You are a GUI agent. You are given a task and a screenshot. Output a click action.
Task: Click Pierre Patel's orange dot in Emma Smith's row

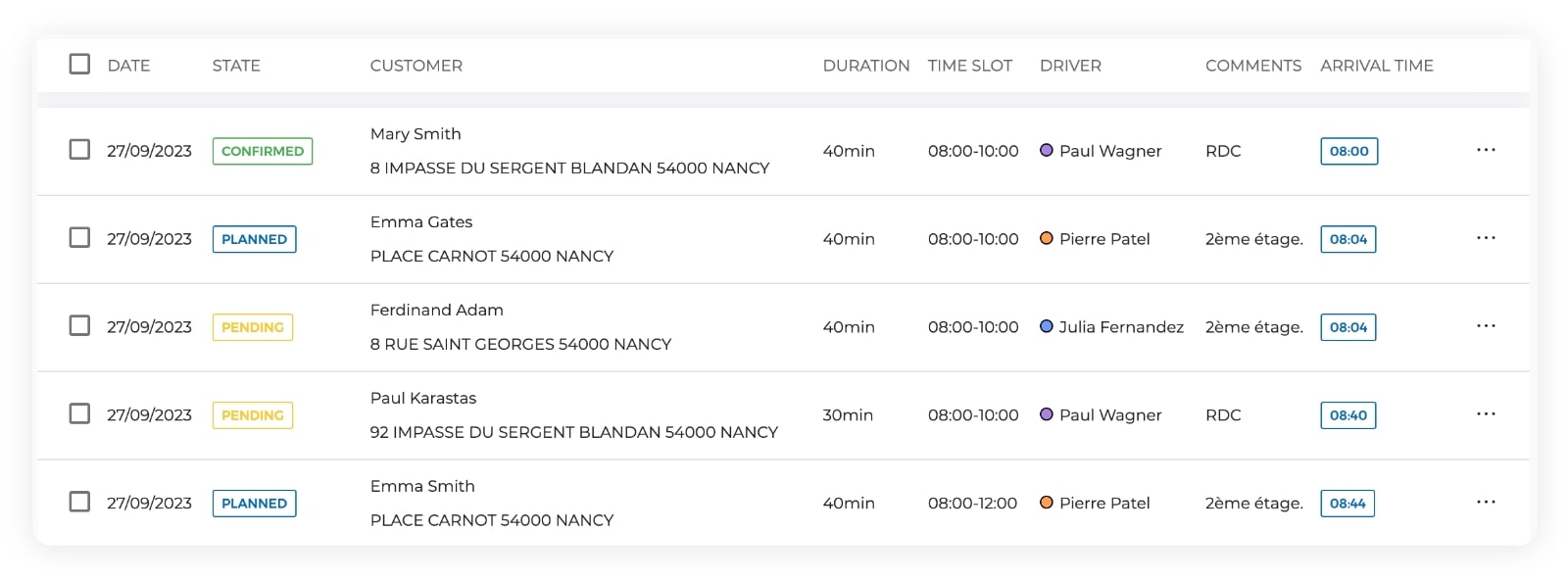click(1047, 503)
